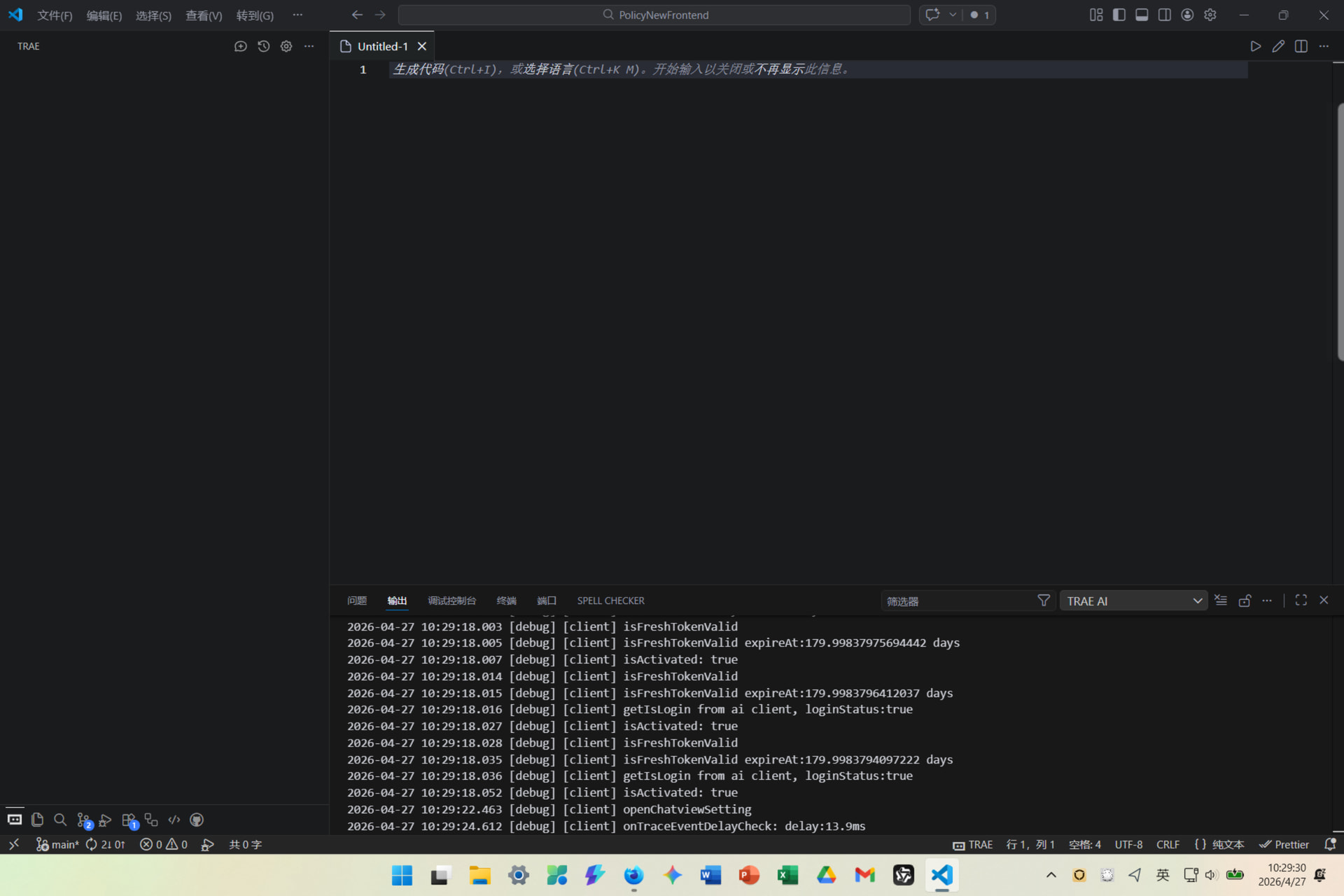Toggle primary side bar visibility

pyautogui.click(x=1119, y=15)
